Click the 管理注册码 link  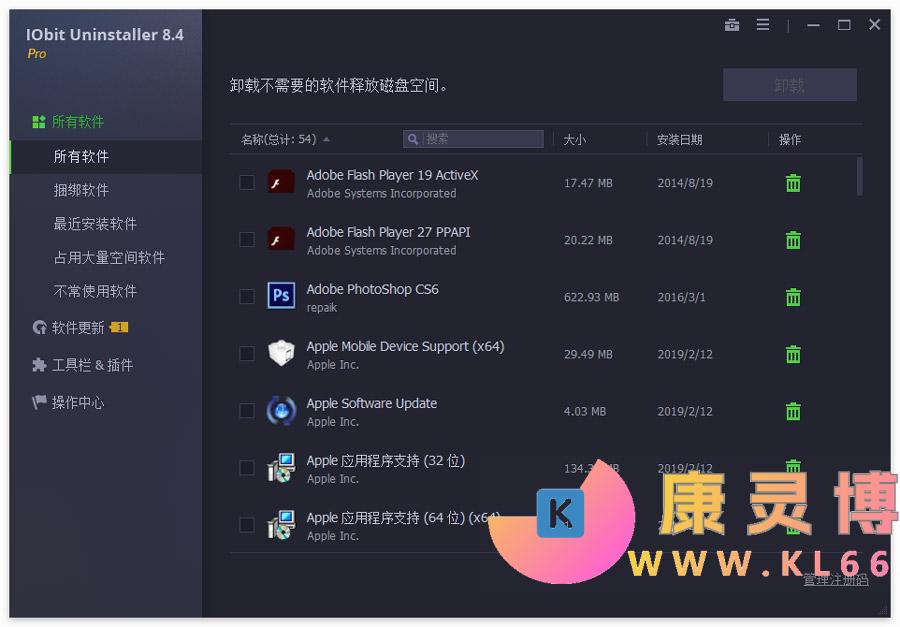(836, 580)
